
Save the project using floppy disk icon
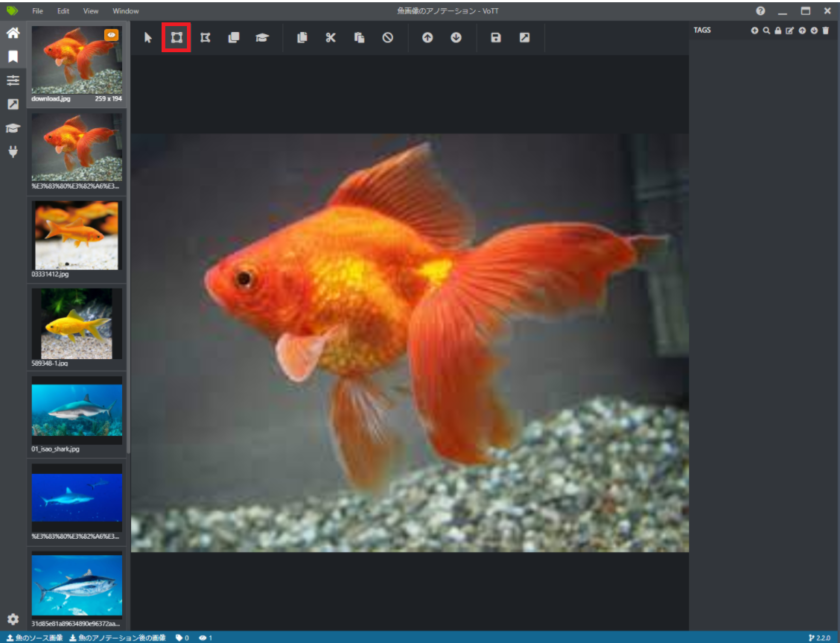[496, 38]
